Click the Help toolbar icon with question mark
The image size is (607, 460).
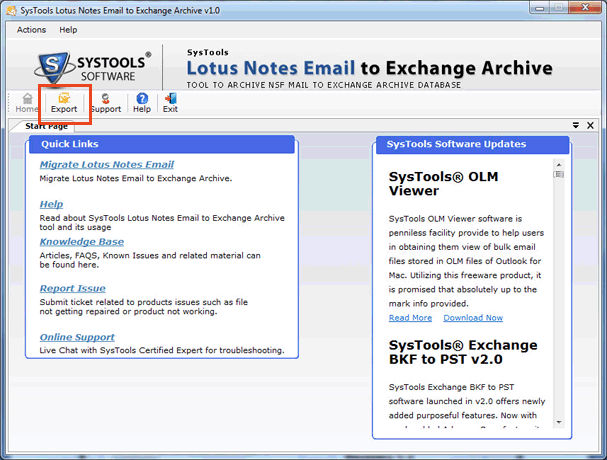pyautogui.click(x=142, y=103)
